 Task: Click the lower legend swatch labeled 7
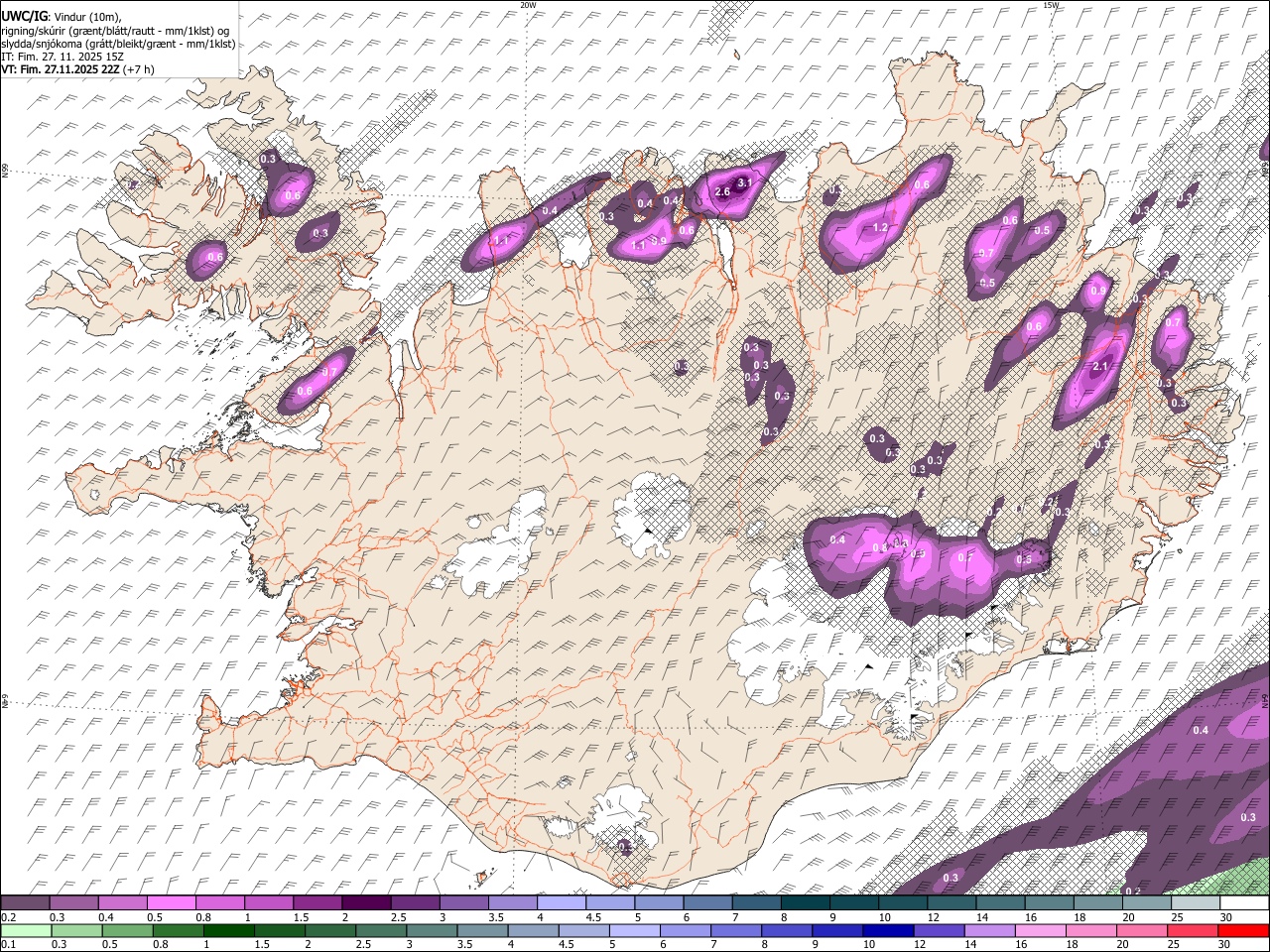pyautogui.click(x=736, y=931)
